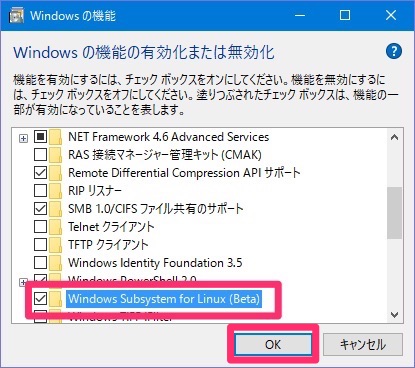Click folder icon beside SMB 1.0/CIFS entry

(x=55, y=209)
